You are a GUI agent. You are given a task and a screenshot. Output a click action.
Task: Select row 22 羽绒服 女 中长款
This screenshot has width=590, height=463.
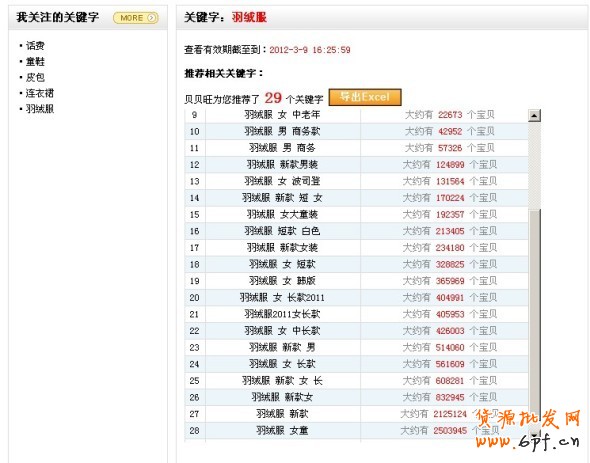click(x=356, y=330)
